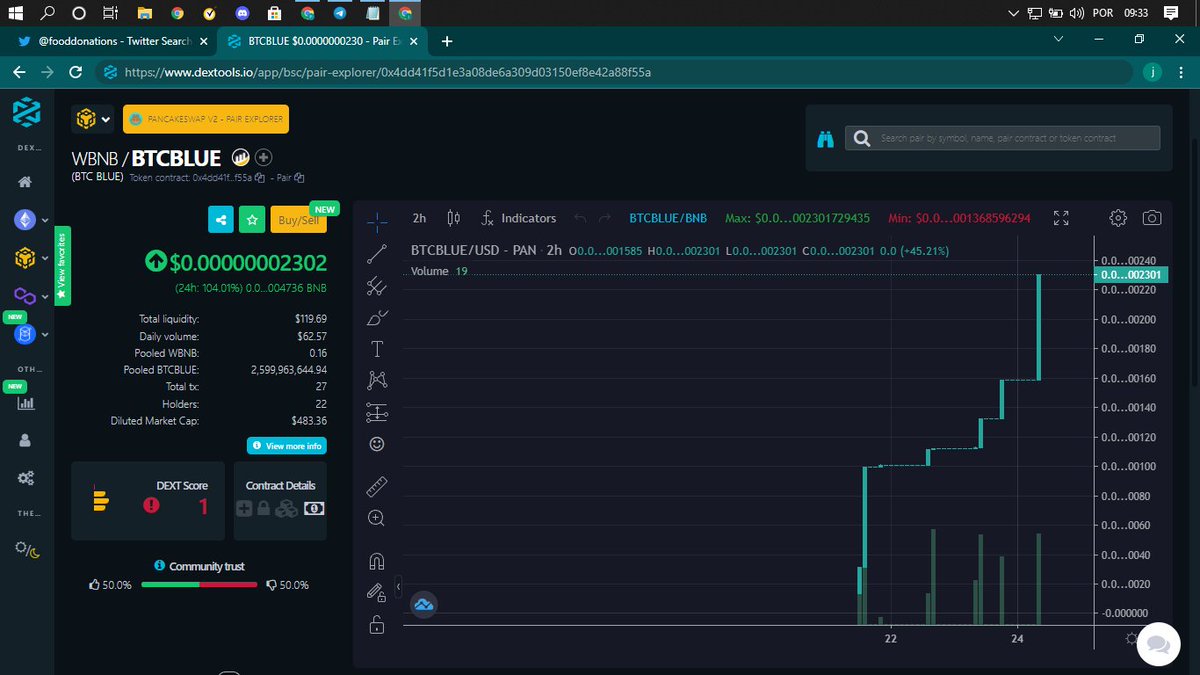Select the Binance Smart Chain sidebar icon
Viewport: 1200px width, 675px height.
[24, 258]
